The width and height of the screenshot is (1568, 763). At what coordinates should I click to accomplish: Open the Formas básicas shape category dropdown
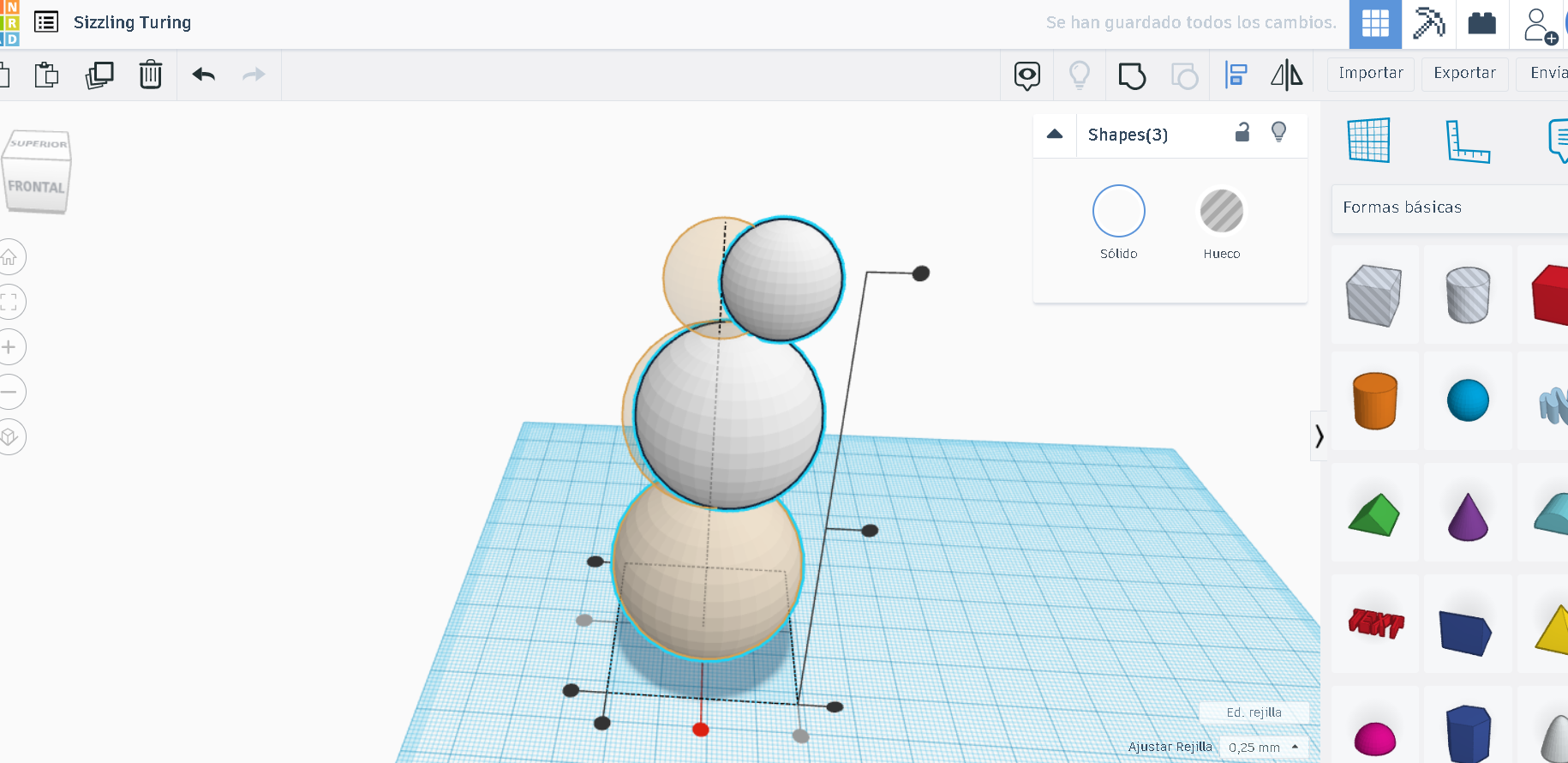click(1450, 208)
